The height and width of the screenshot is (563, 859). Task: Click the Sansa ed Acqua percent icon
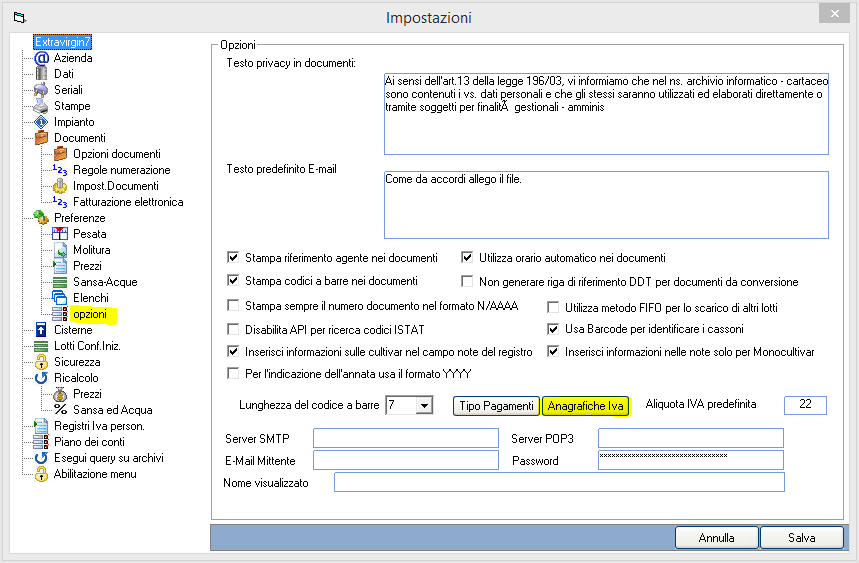point(60,410)
